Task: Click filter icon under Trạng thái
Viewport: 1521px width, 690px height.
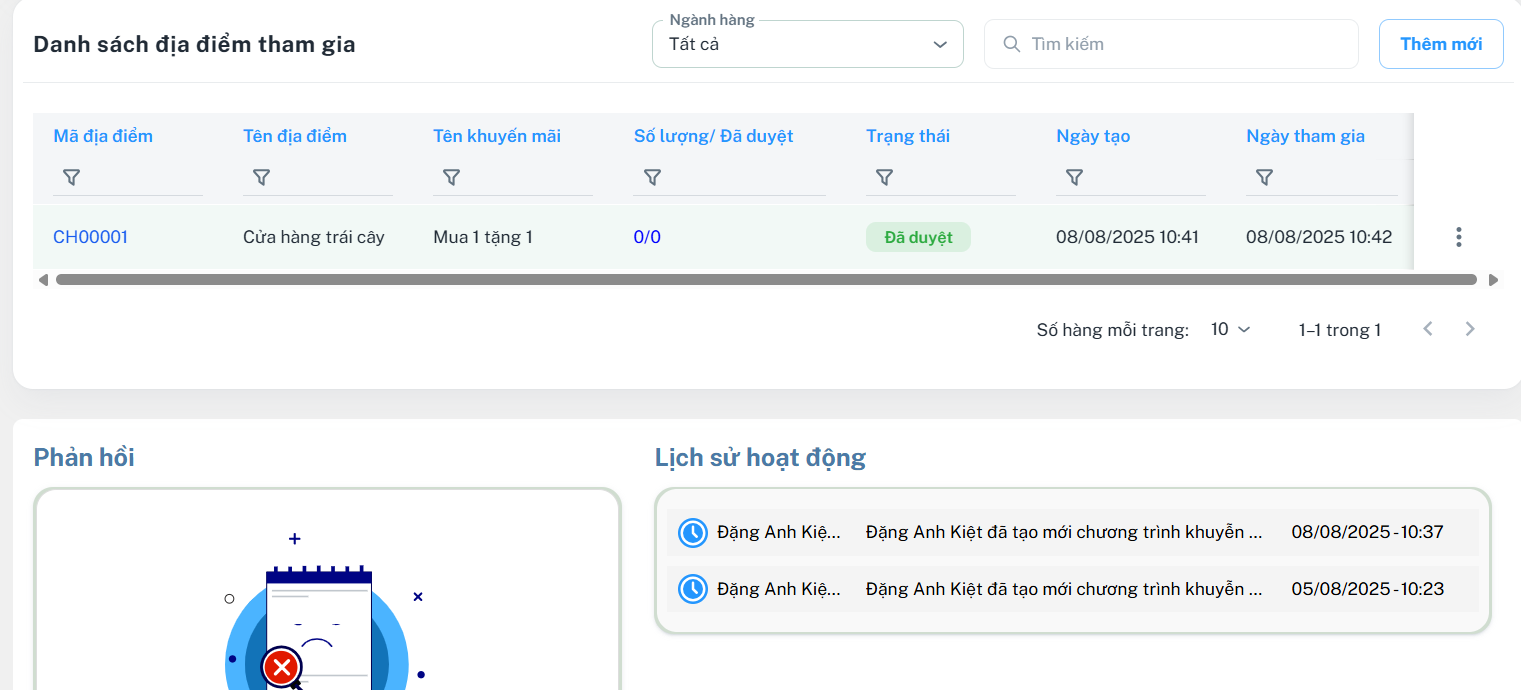Action: pos(884,177)
